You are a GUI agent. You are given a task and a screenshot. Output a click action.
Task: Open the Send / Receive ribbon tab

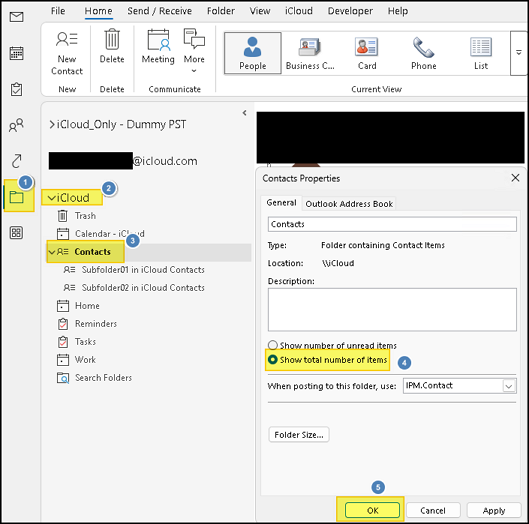click(160, 11)
